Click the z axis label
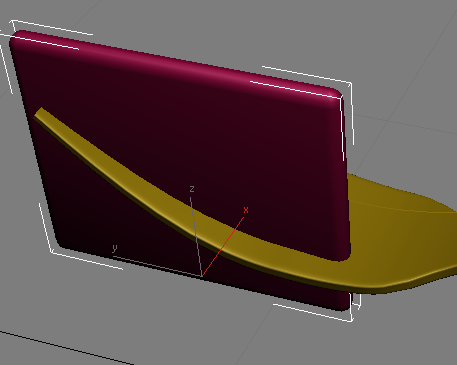 click(x=192, y=189)
